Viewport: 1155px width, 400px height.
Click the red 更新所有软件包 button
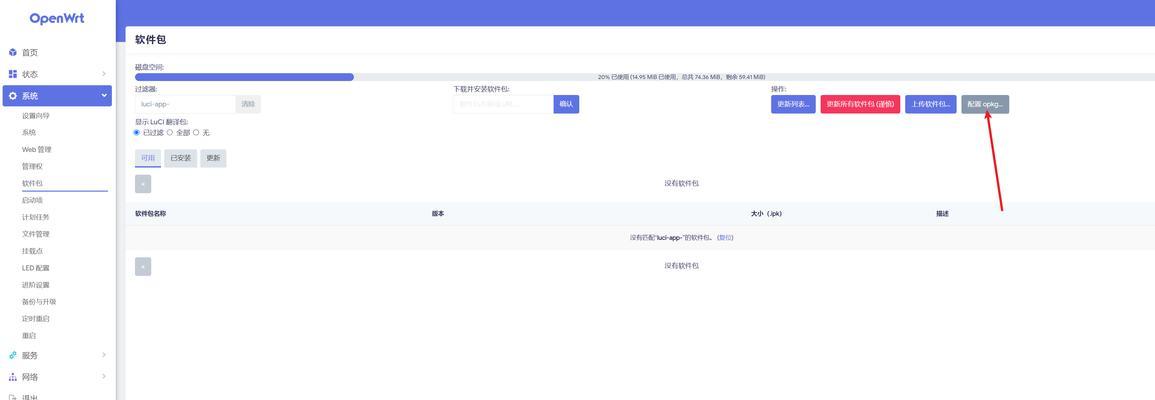pyautogui.click(x=860, y=104)
